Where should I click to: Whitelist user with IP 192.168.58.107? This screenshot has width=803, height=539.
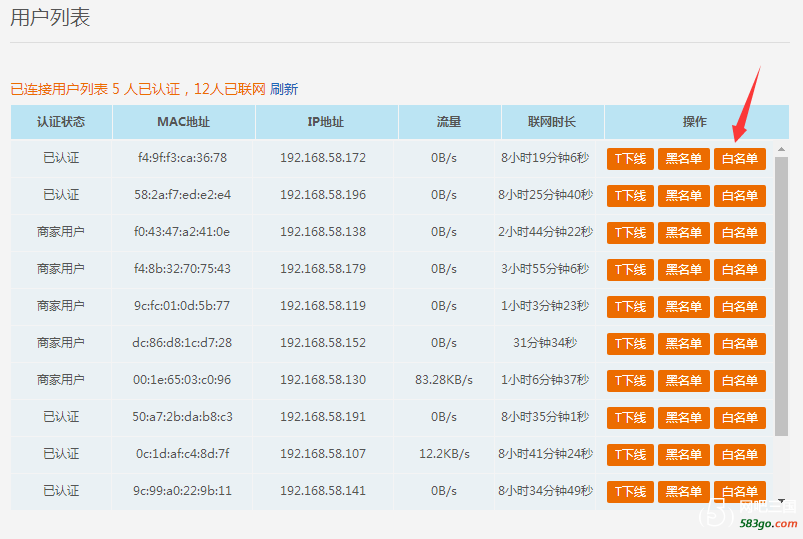point(740,454)
